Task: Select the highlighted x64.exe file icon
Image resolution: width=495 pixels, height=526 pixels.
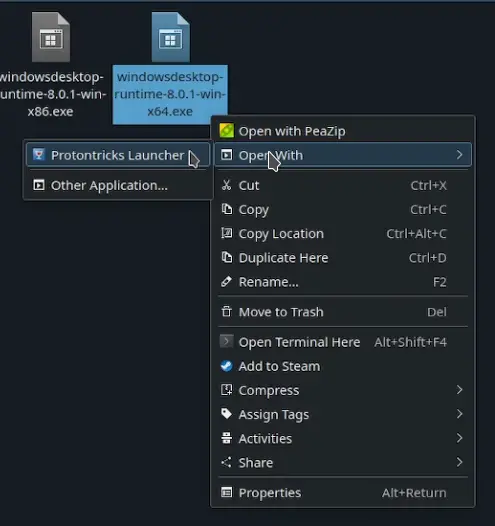Action: pos(170,37)
